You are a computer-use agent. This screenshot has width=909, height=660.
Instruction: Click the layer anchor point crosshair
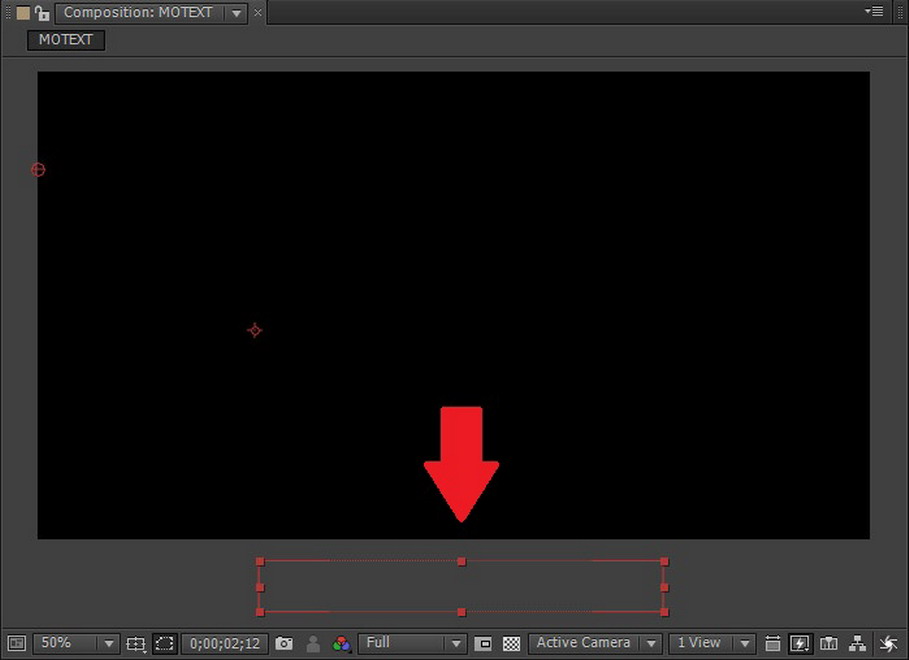click(x=254, y=331)
